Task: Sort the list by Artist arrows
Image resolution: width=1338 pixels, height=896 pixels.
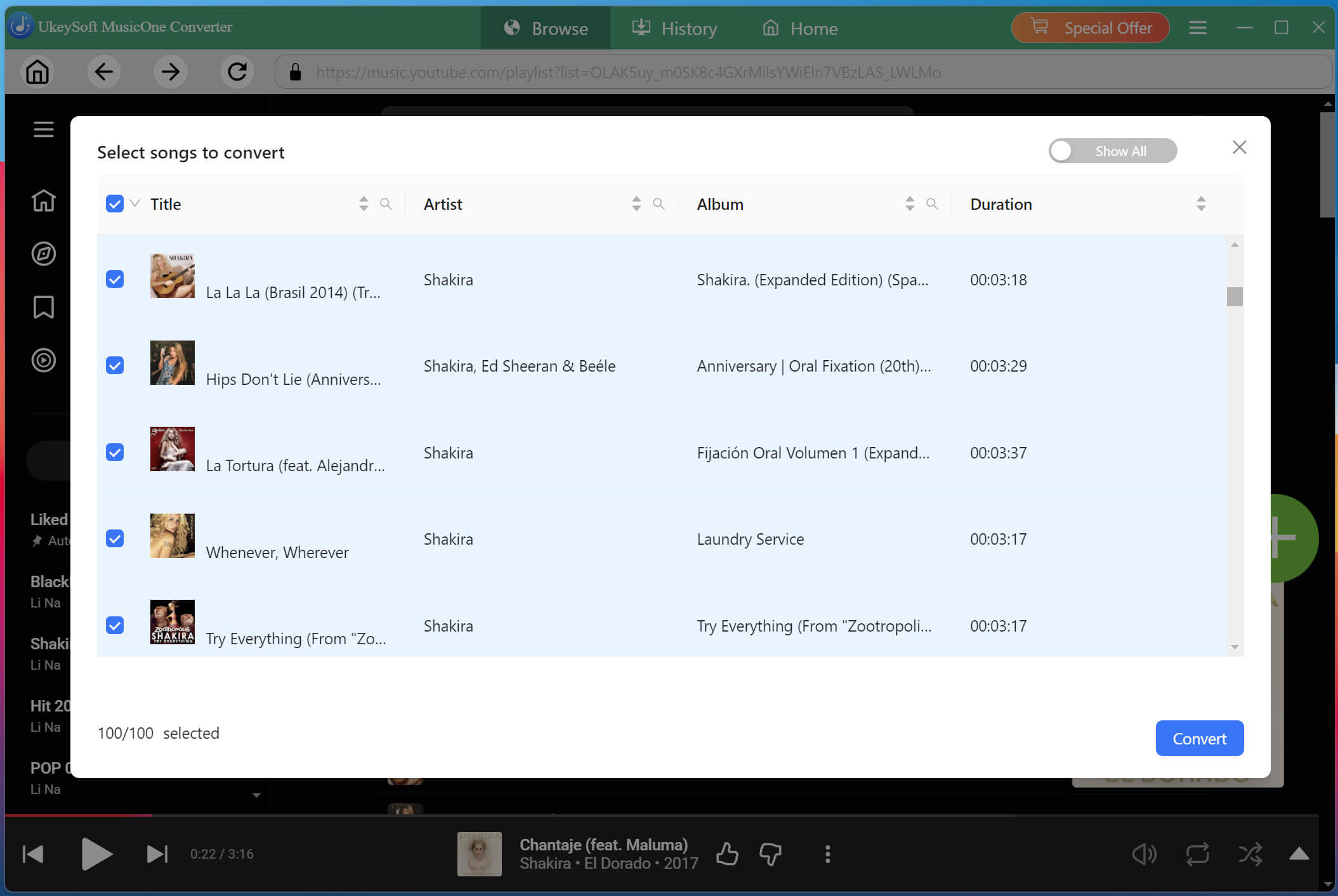Action: [x=636, y=204]
